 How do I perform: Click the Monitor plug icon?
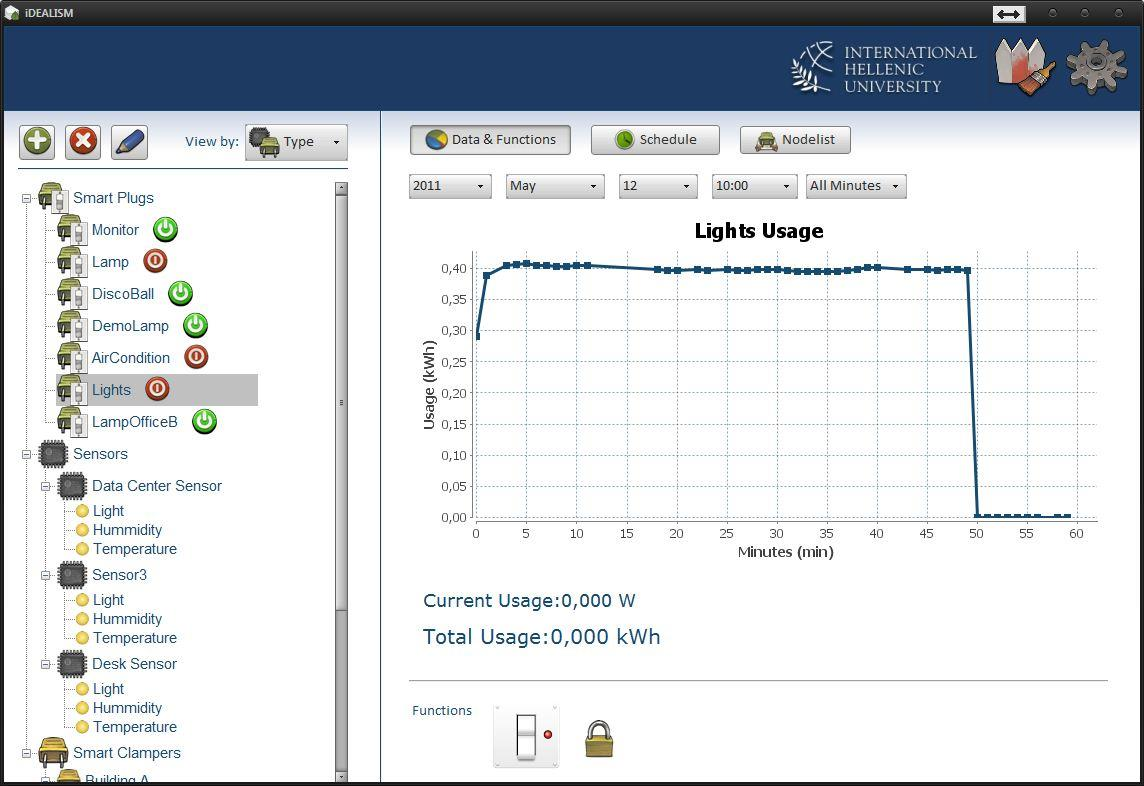coord(72,230)
